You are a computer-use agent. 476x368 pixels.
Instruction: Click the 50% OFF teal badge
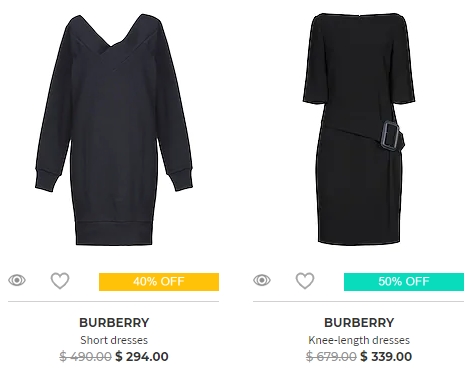point(404,282)
